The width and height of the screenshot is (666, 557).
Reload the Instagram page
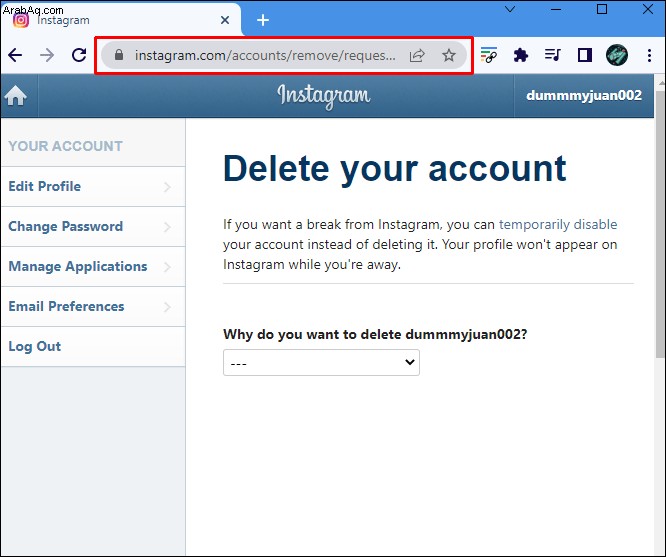pyautogui.click(x=79, y=55)
